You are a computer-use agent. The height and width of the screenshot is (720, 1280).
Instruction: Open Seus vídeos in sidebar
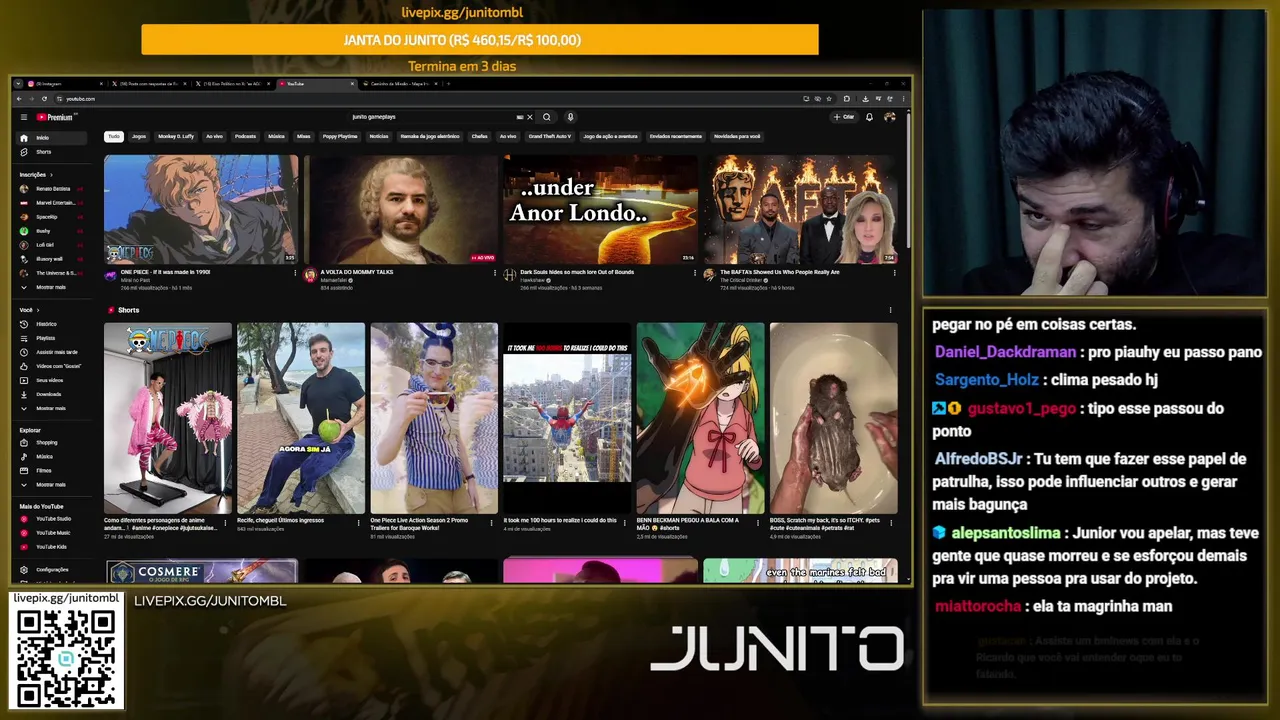[x=52, y=380]
